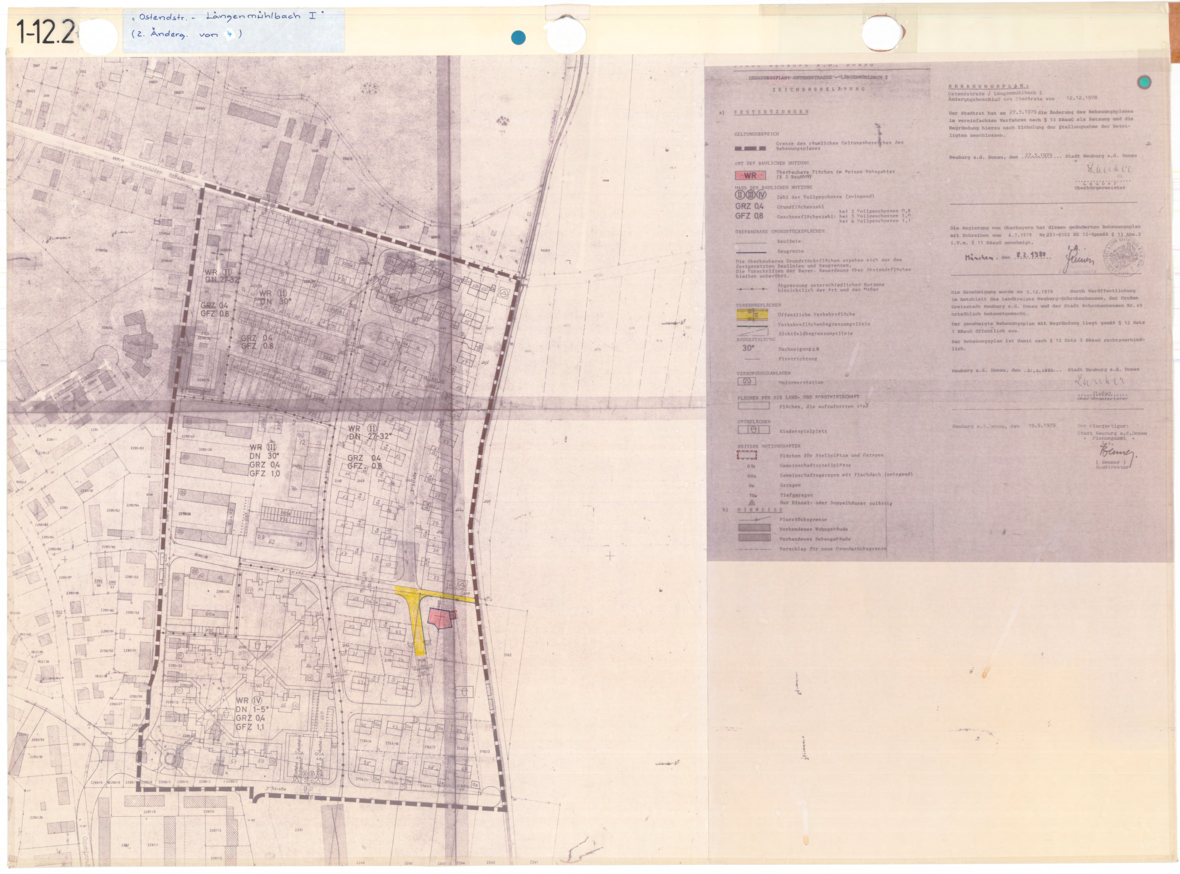Click the 'FESTSETZUNGEN' legend heading
Screen dimensions: 1180x874
771,112
